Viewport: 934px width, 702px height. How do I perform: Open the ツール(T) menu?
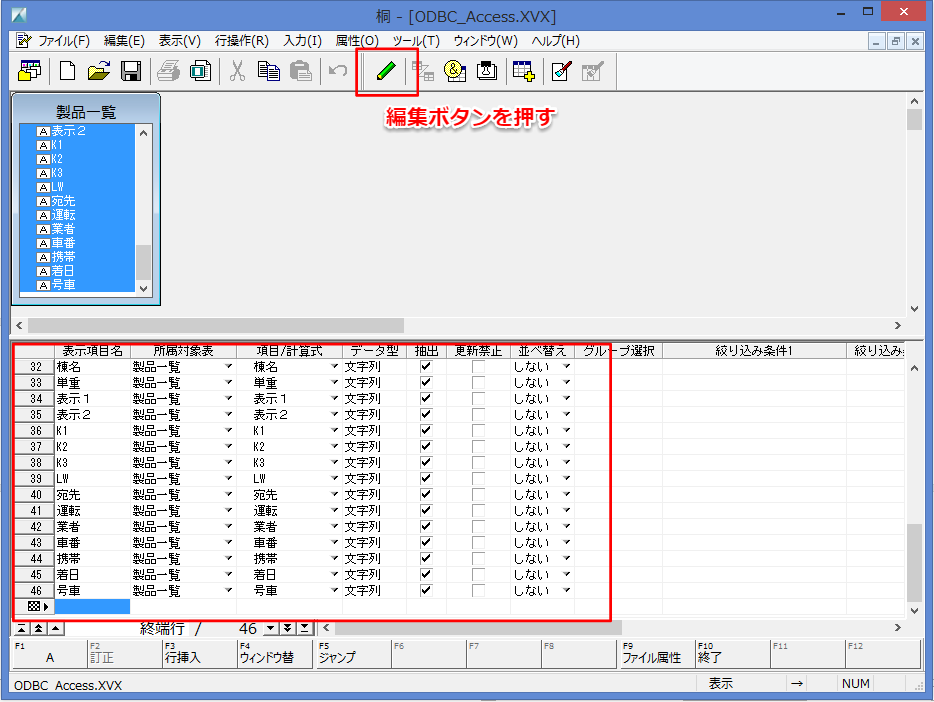tap(416, 41)
